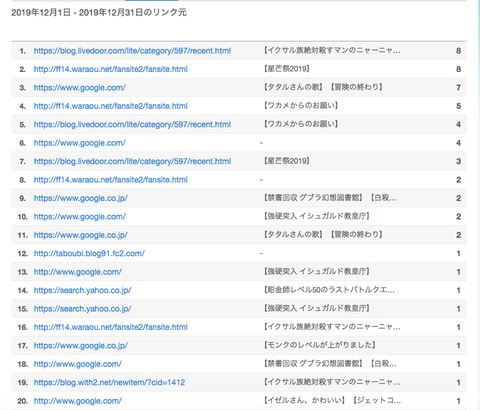Open the ff14.waraou.net link in row 4

(x=111, y=106)
